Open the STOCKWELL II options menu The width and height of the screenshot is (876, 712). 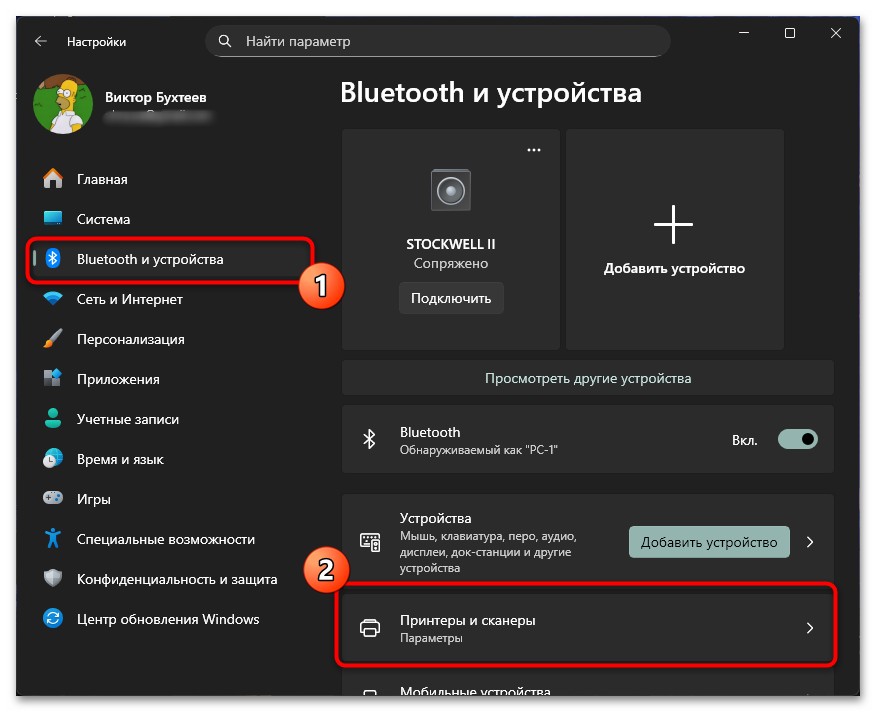pos(533,148)
